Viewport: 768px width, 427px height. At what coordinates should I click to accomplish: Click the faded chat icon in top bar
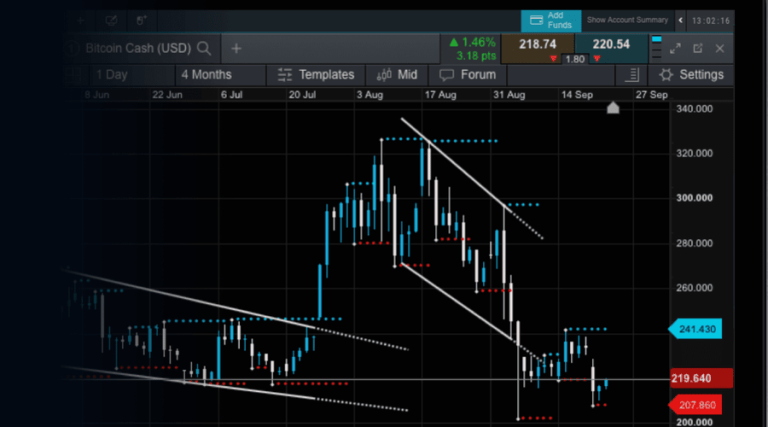pos(111,21)
